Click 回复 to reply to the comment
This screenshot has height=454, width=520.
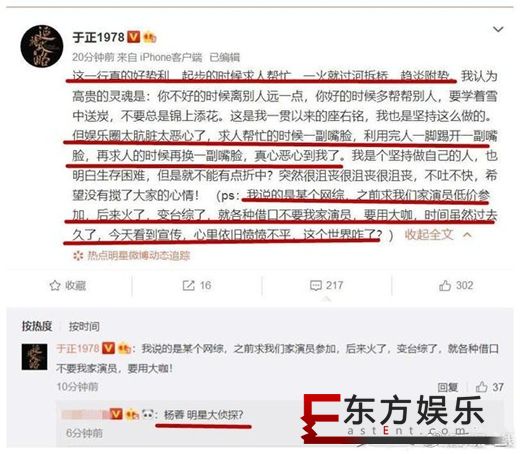coord(448,387)
